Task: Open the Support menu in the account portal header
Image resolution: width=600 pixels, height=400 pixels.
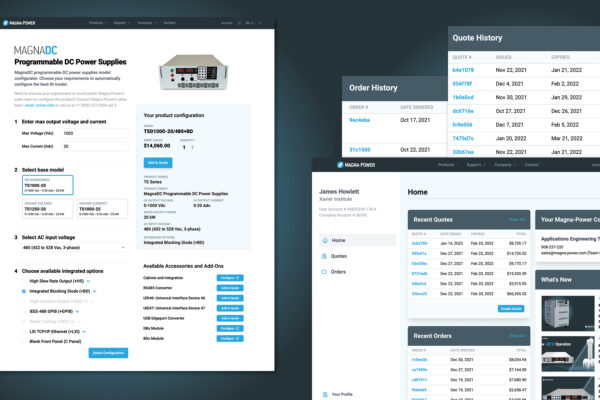Action: [476, 165]
